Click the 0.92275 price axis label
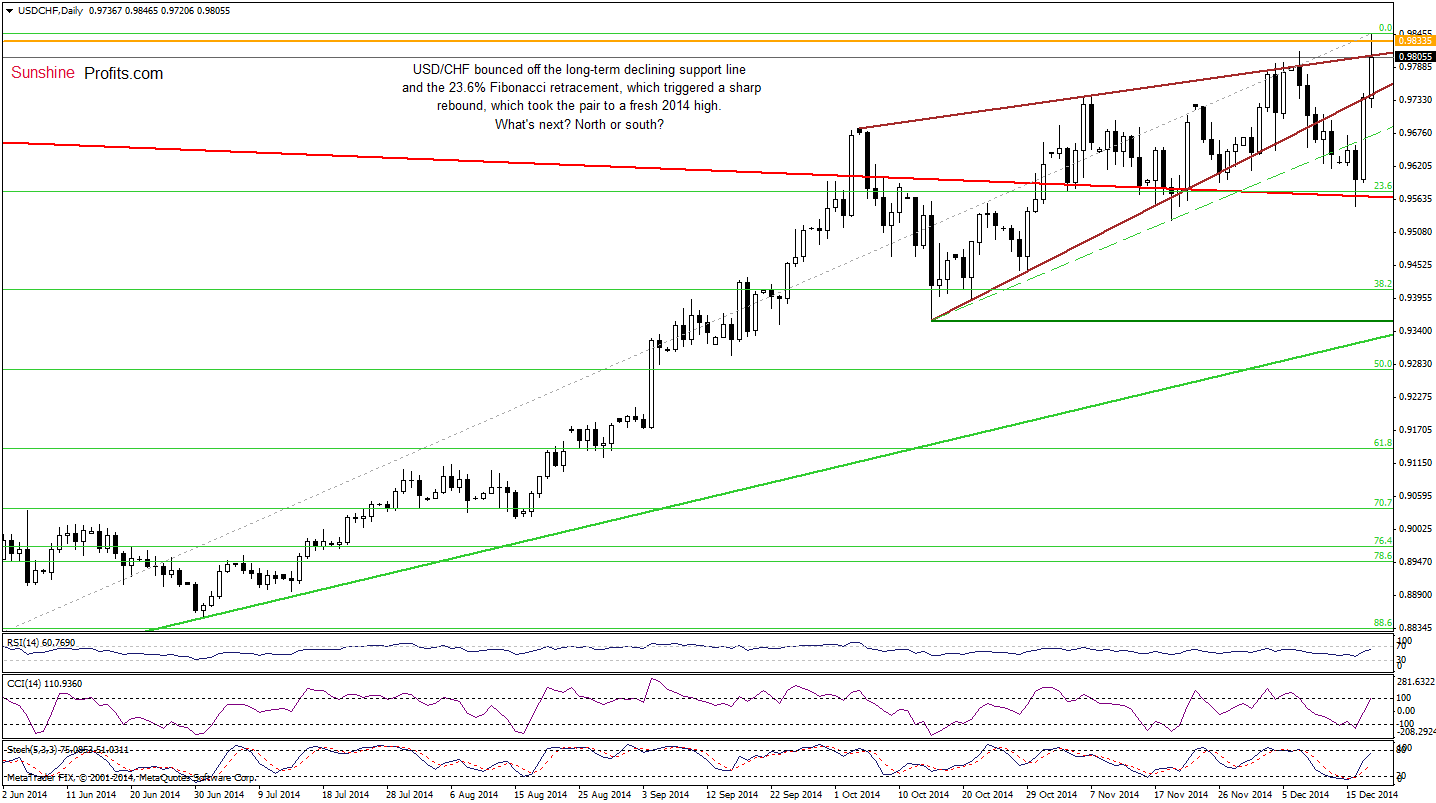 1414,397
